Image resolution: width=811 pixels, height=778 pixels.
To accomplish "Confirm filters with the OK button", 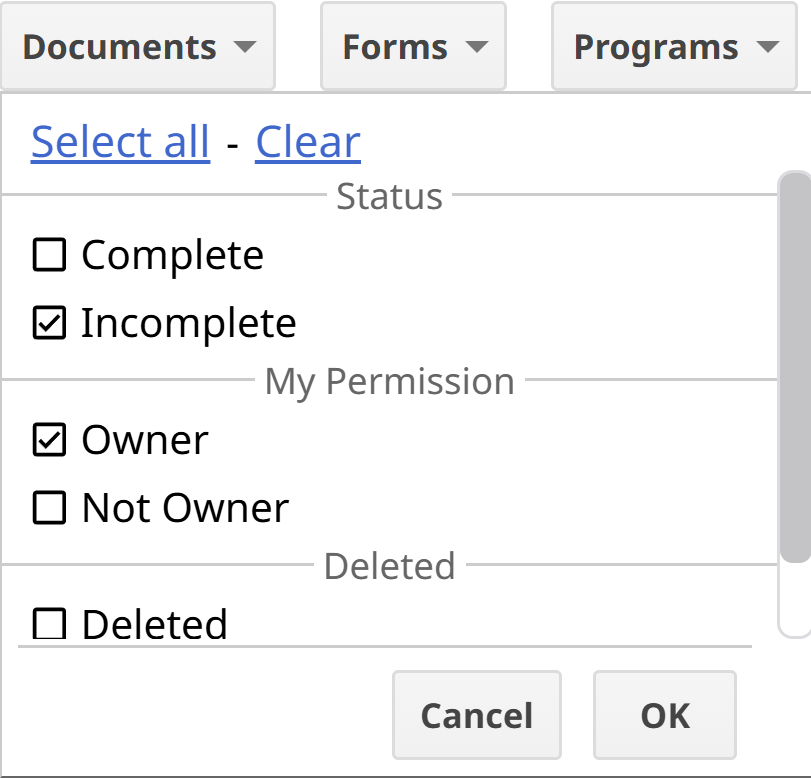I will click(x=665, y=715).
